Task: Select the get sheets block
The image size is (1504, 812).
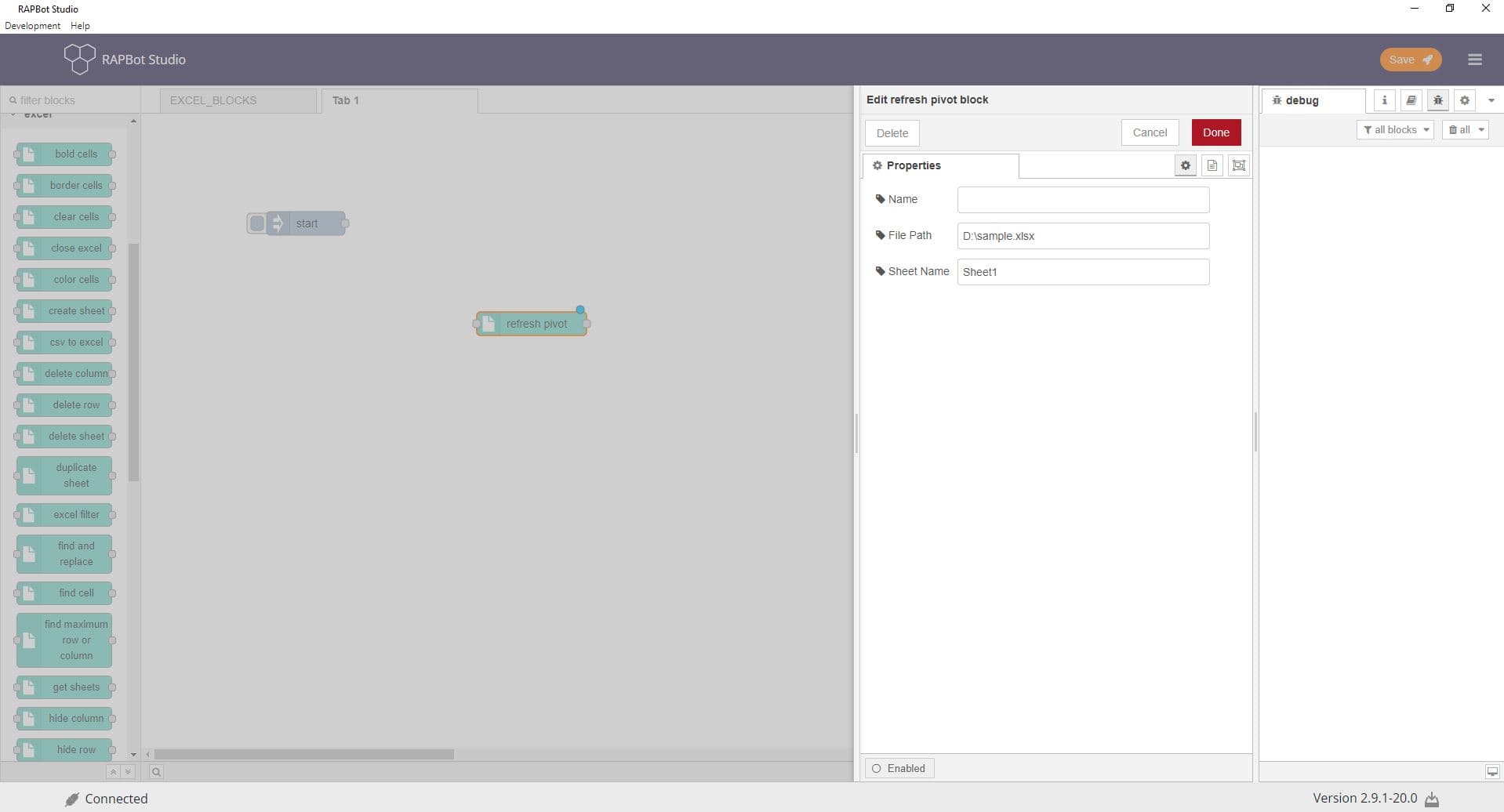Action: click(64, 687)
